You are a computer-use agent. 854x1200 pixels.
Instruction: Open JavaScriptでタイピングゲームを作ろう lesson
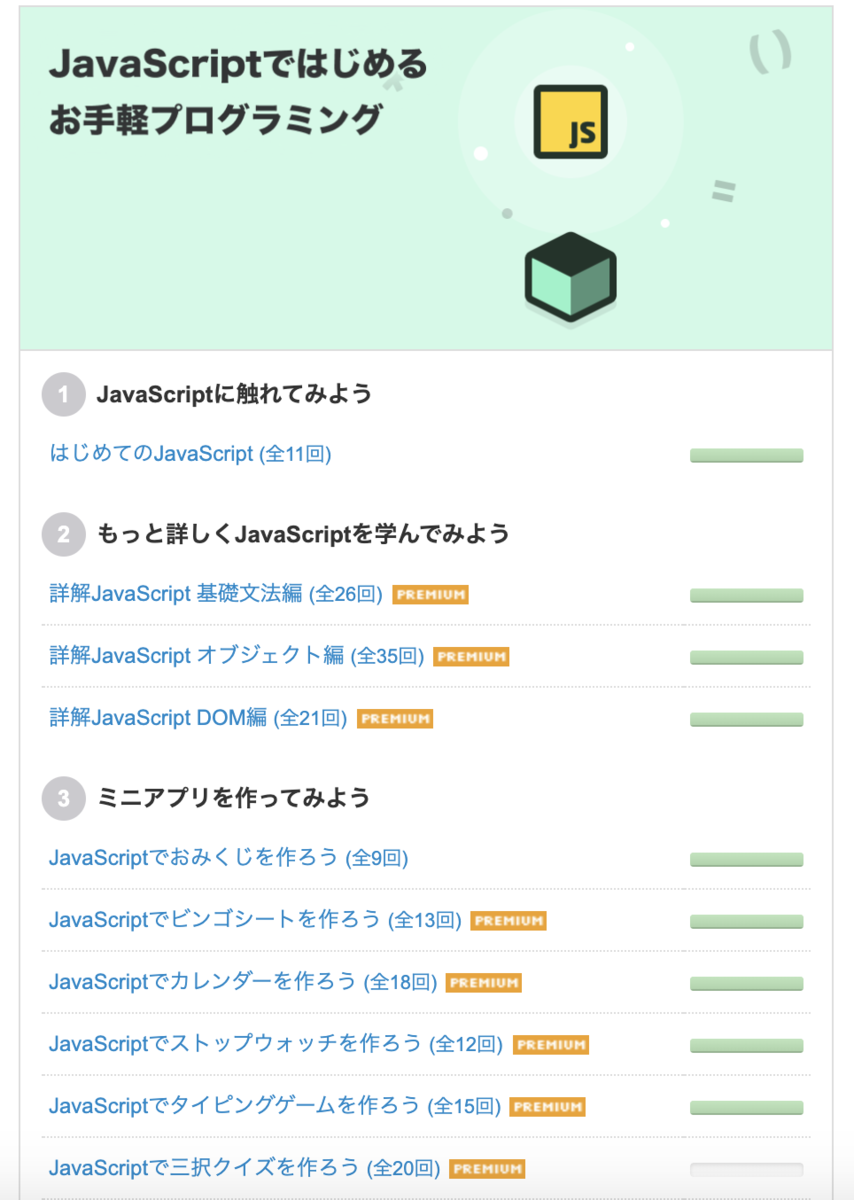274,1106
